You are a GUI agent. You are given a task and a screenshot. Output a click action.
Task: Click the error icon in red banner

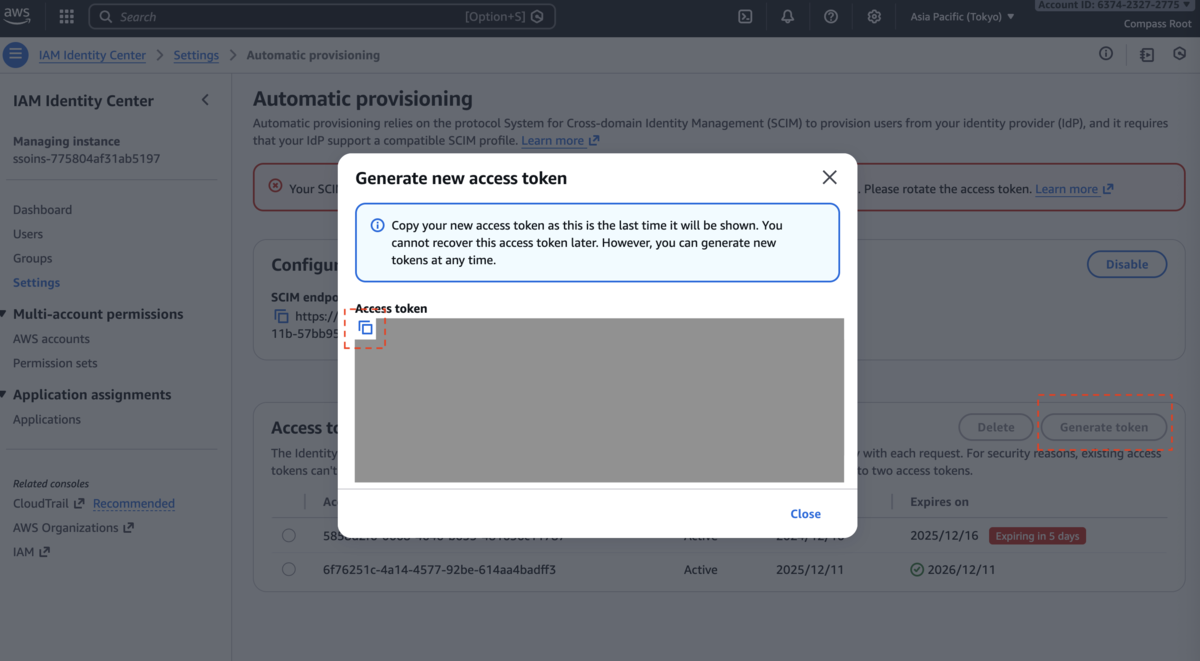tap(276, 187)
